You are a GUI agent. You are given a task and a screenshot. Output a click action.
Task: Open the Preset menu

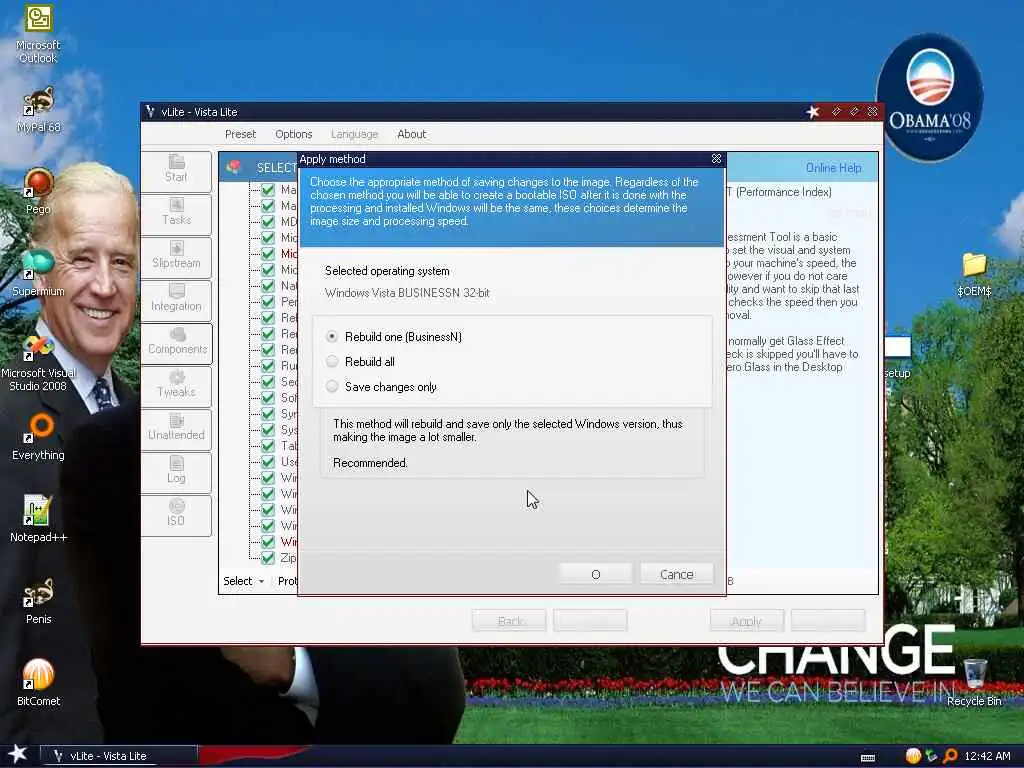(x=240, y=134)
